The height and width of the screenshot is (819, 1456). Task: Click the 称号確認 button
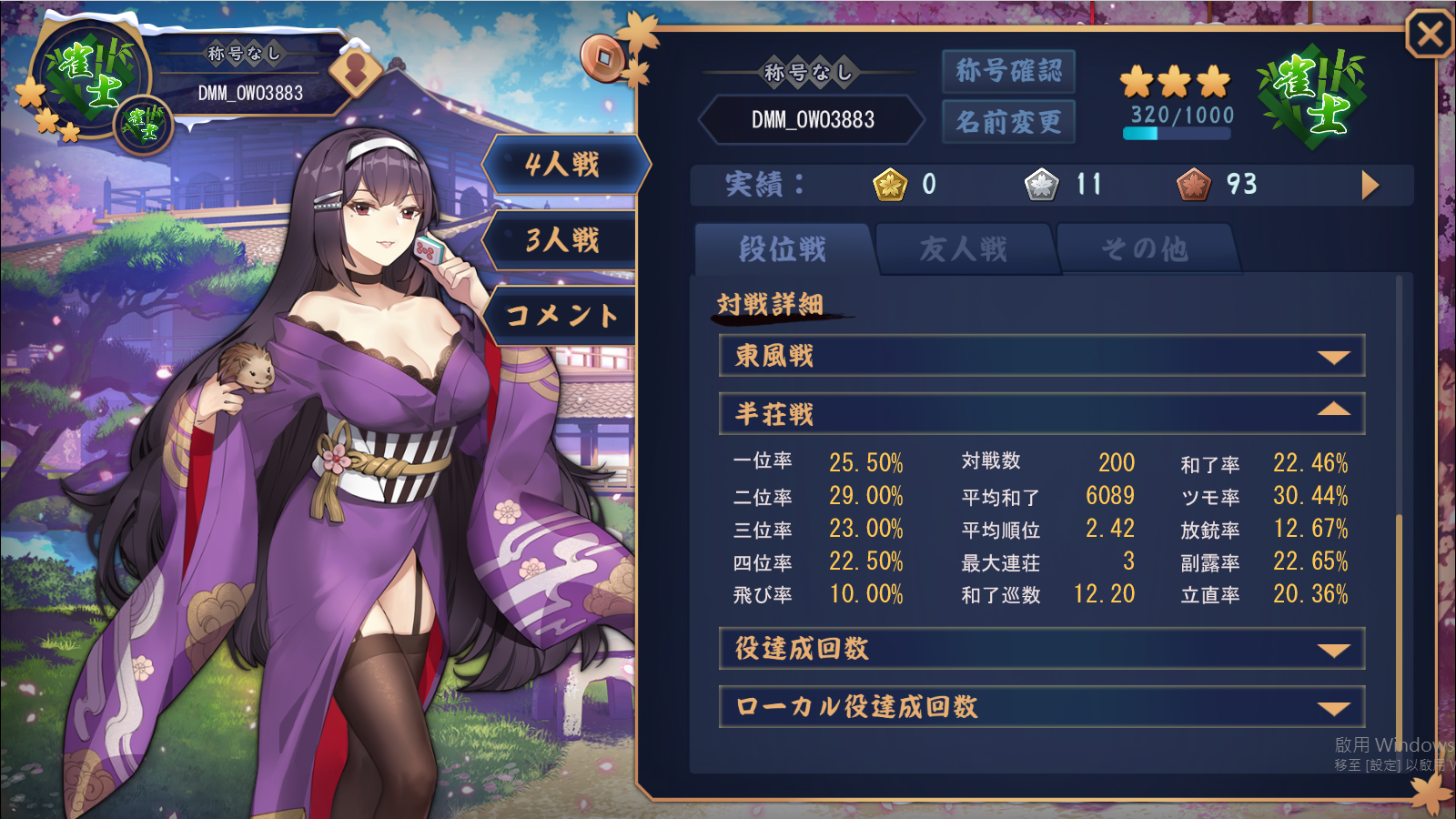1008,71
